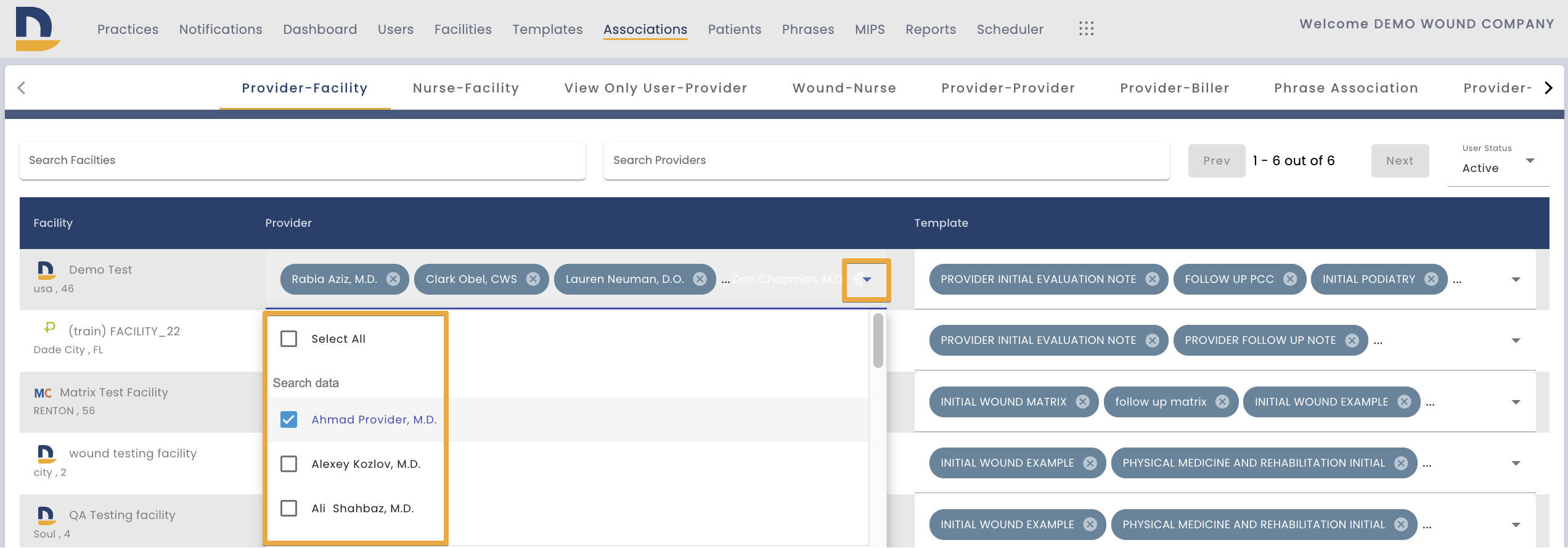This screenshot has height=548, width=1568.
Task: Click the Demo Test facility logo
Action: [47, 270]
